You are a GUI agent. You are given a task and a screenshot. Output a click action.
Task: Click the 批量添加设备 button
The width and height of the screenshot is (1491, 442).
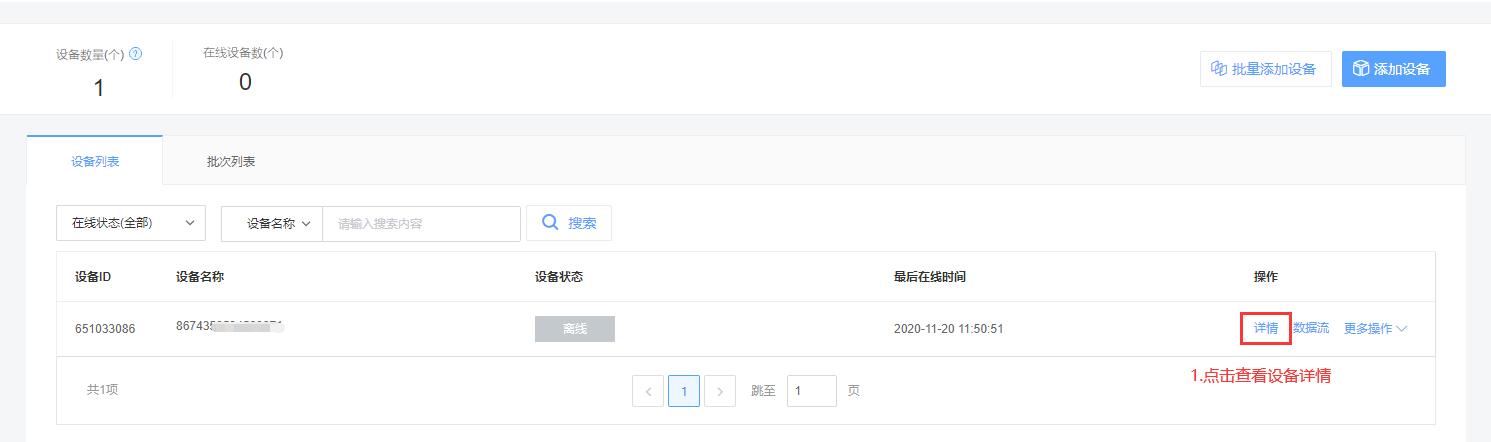tap(1265, 69)
